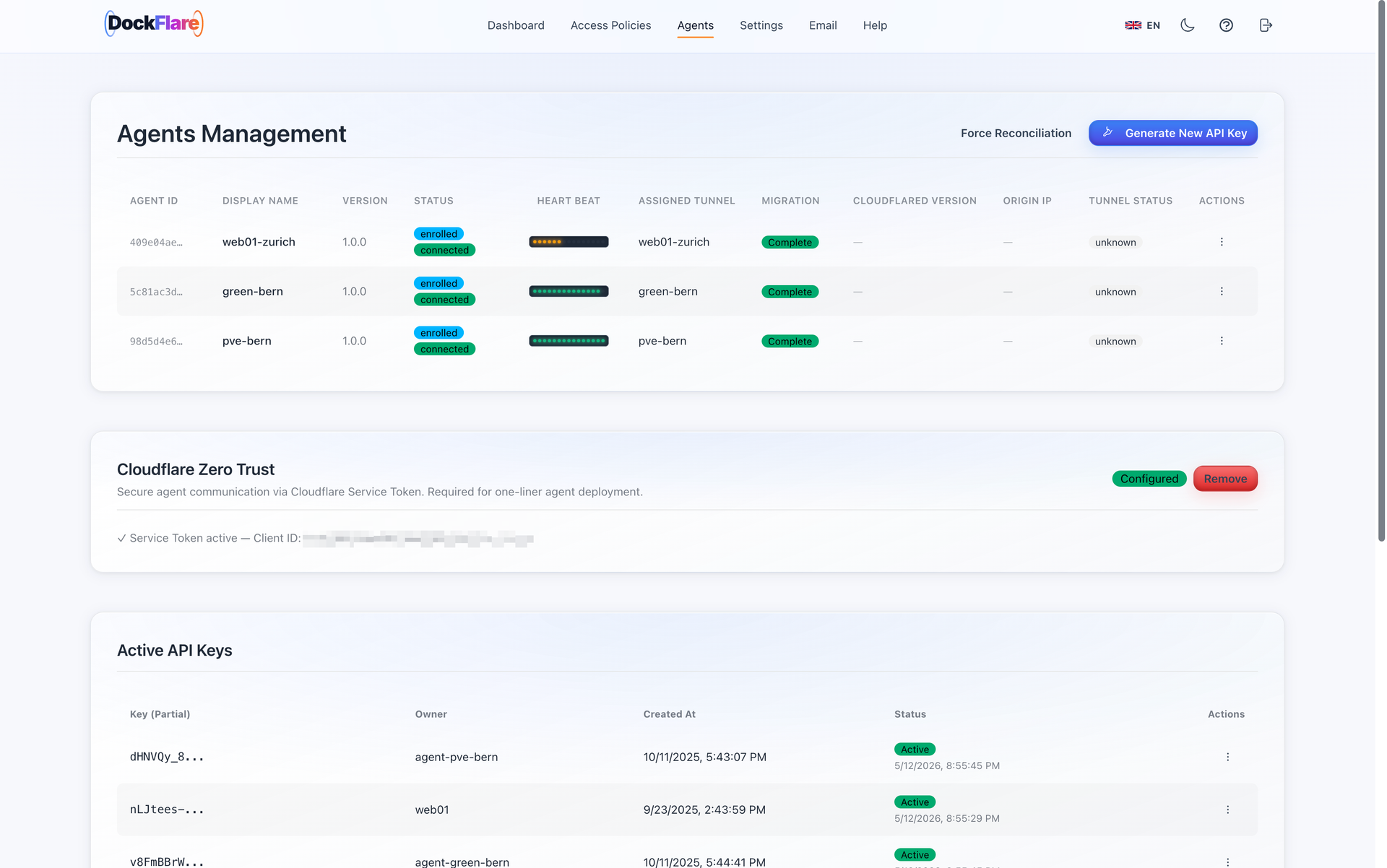Viewport: 1387px width, 868px height.
Task: Open actions menu for v8FmBBrW API key
Action: [1227, 862]
